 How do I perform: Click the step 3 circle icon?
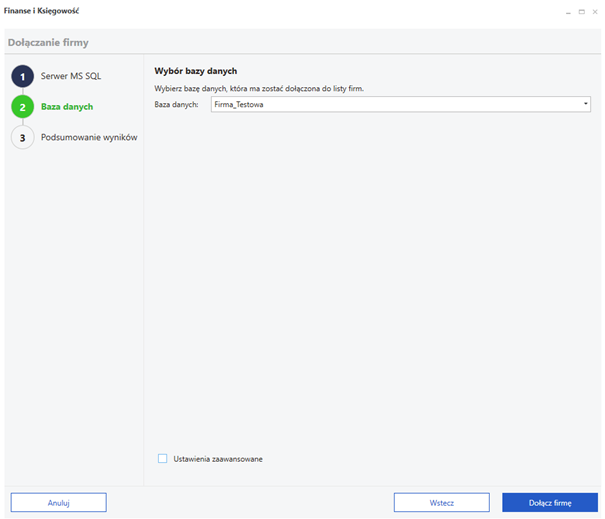[x=22, y=137]
